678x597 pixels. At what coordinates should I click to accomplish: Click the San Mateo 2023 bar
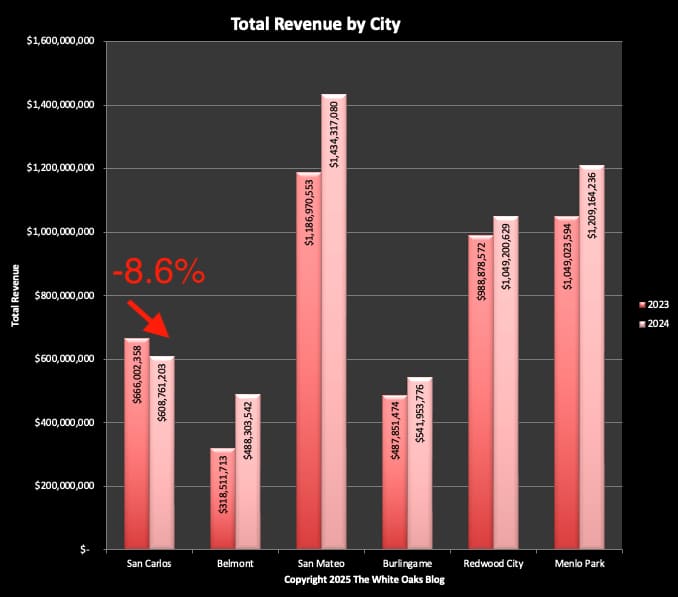point(307,360)
